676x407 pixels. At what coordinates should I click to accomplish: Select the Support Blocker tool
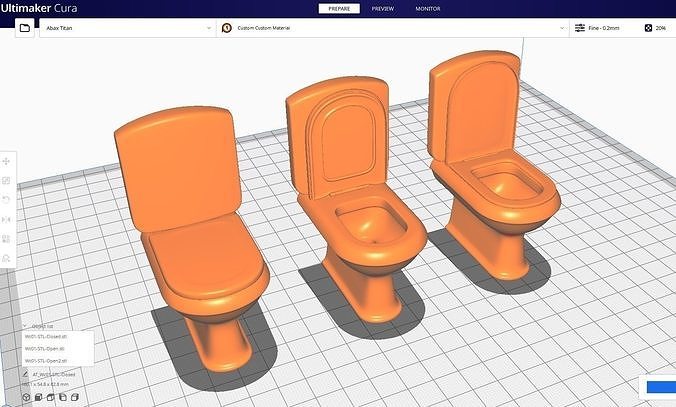(x=6, y=258)
